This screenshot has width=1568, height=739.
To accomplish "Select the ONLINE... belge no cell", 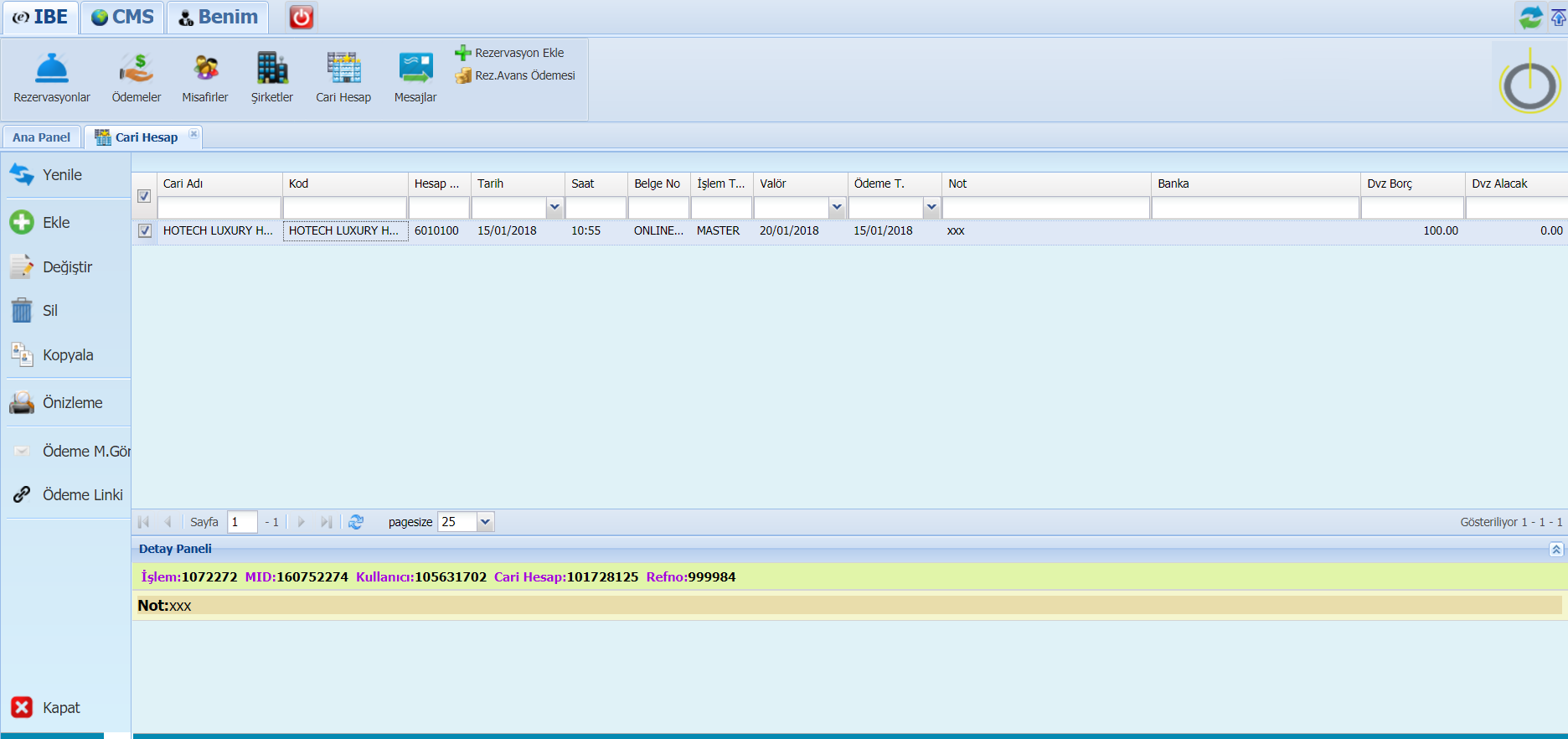I will point(658,230).
